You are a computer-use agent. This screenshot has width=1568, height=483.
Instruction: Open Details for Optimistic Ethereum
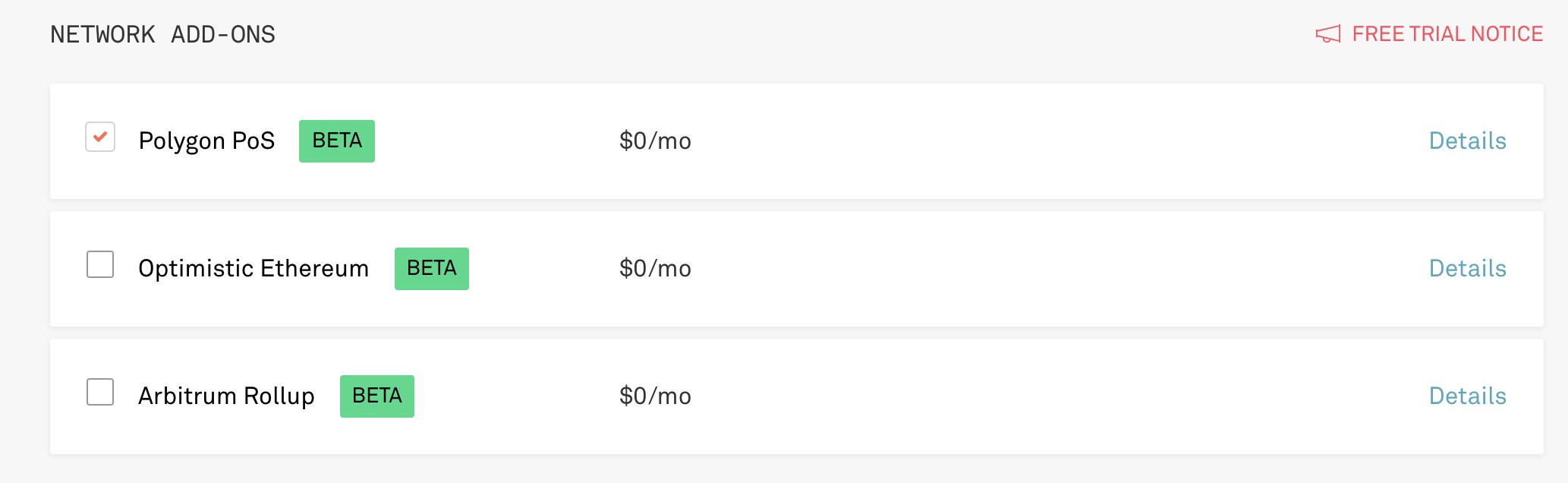coord(1467,269)
